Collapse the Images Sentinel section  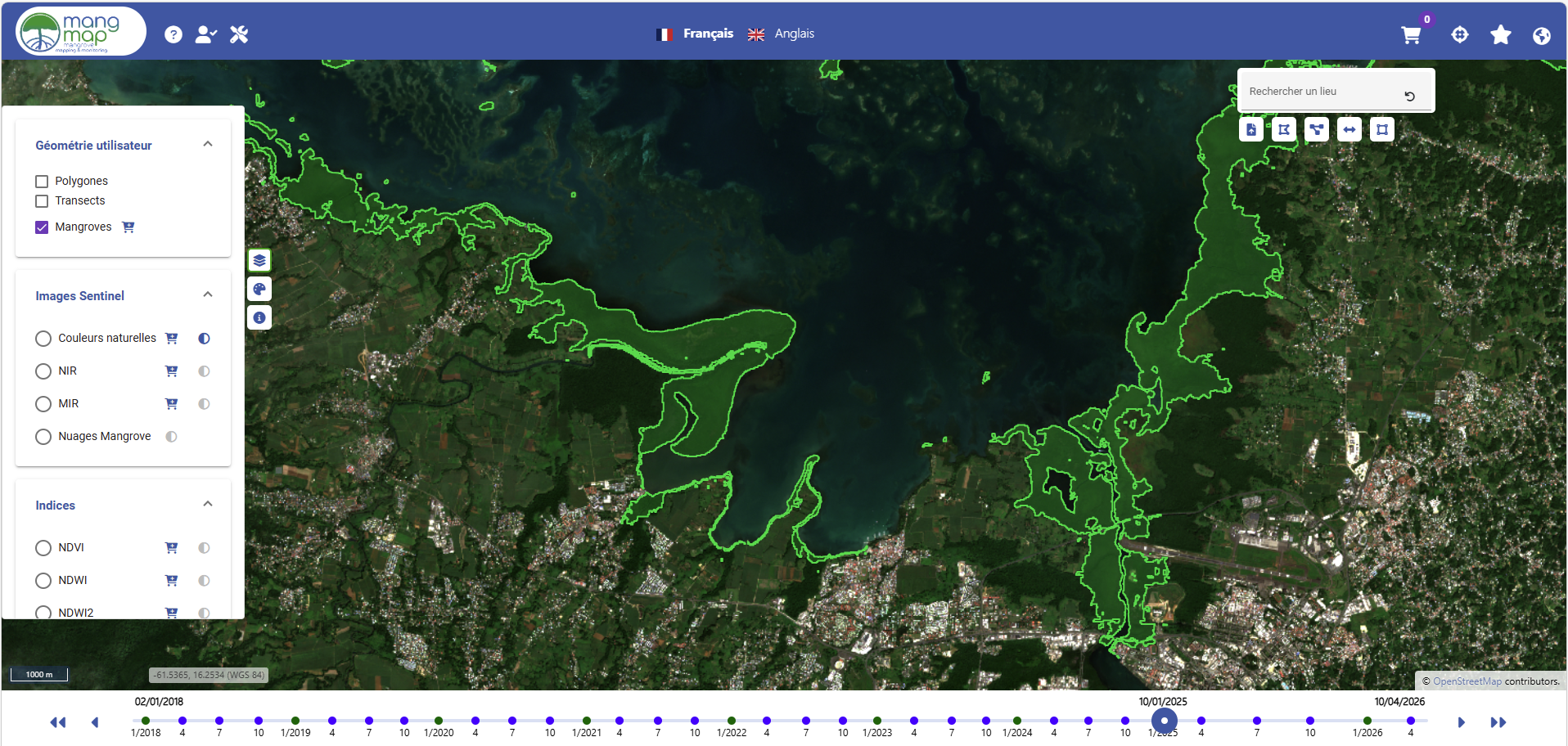tap(208, 294)
